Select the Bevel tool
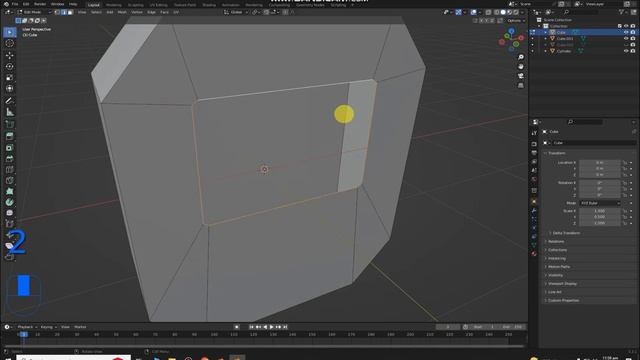The width and height of the screenshot is (640, 360). (x=9, y=158)
